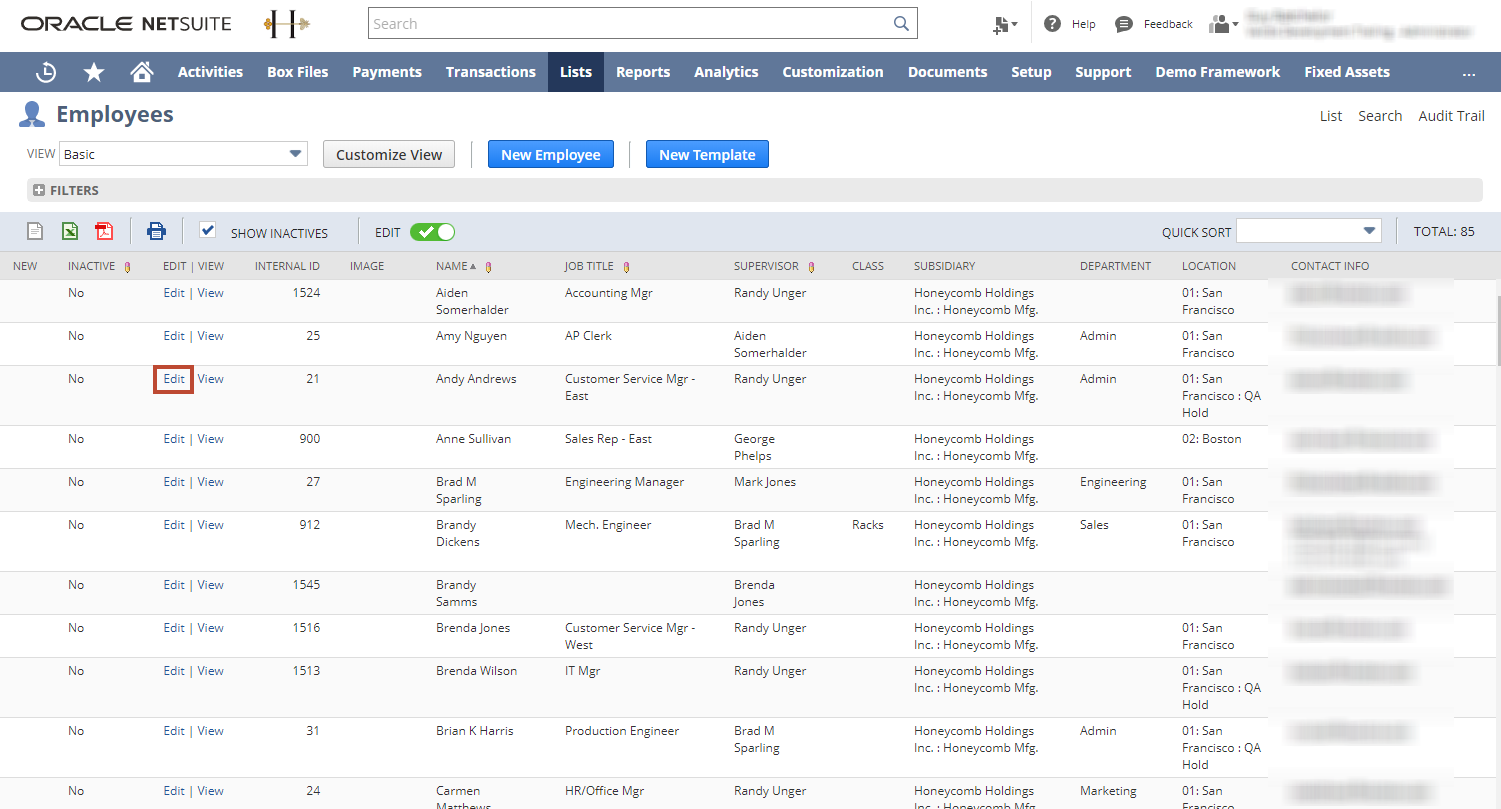This screenshot has height=809, width=1501.
Task: Edit the Andy Andrews employee record
Action: pos(174,379)
